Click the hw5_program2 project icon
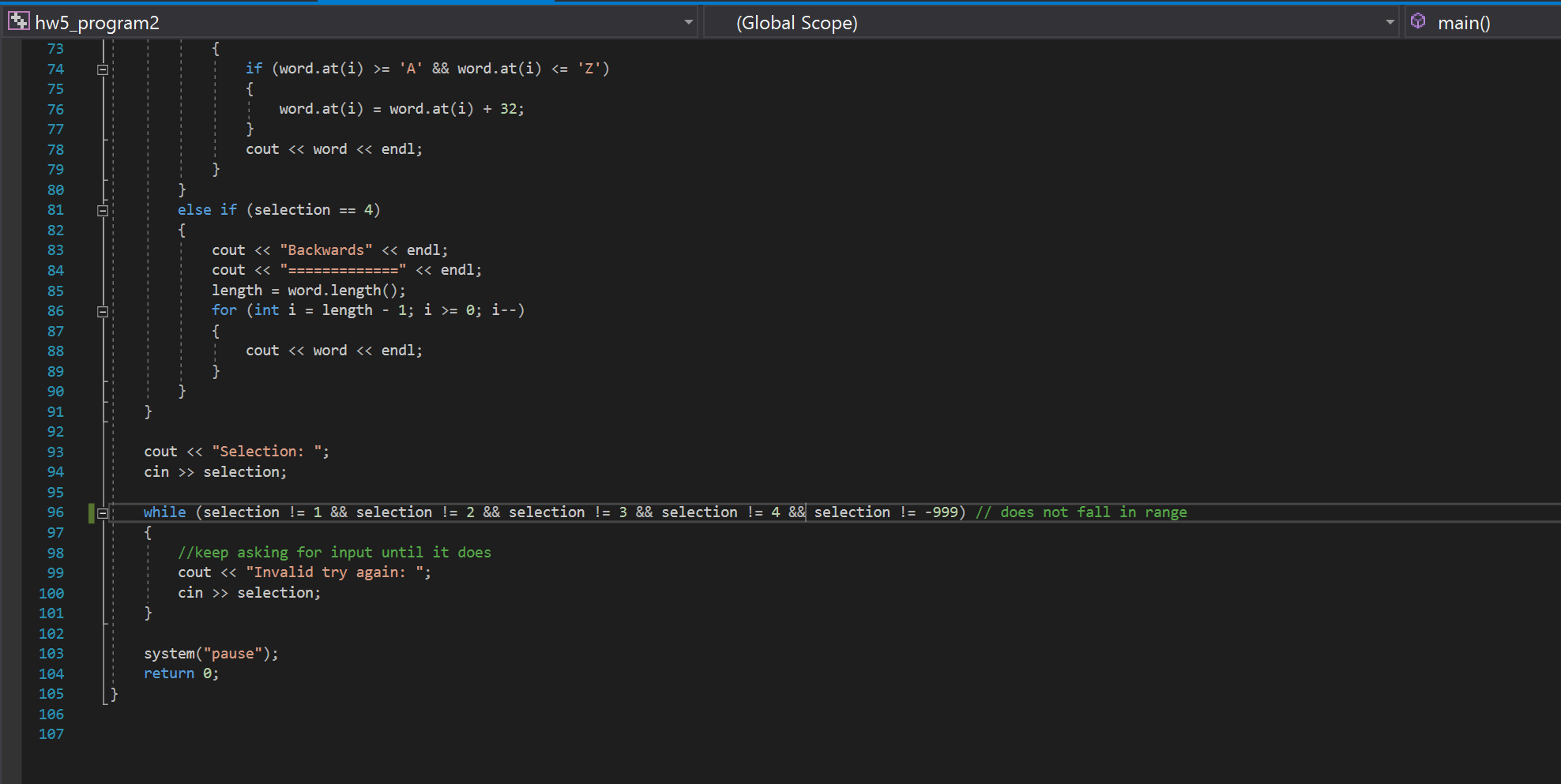The image size is (1561, 784). 18,21
